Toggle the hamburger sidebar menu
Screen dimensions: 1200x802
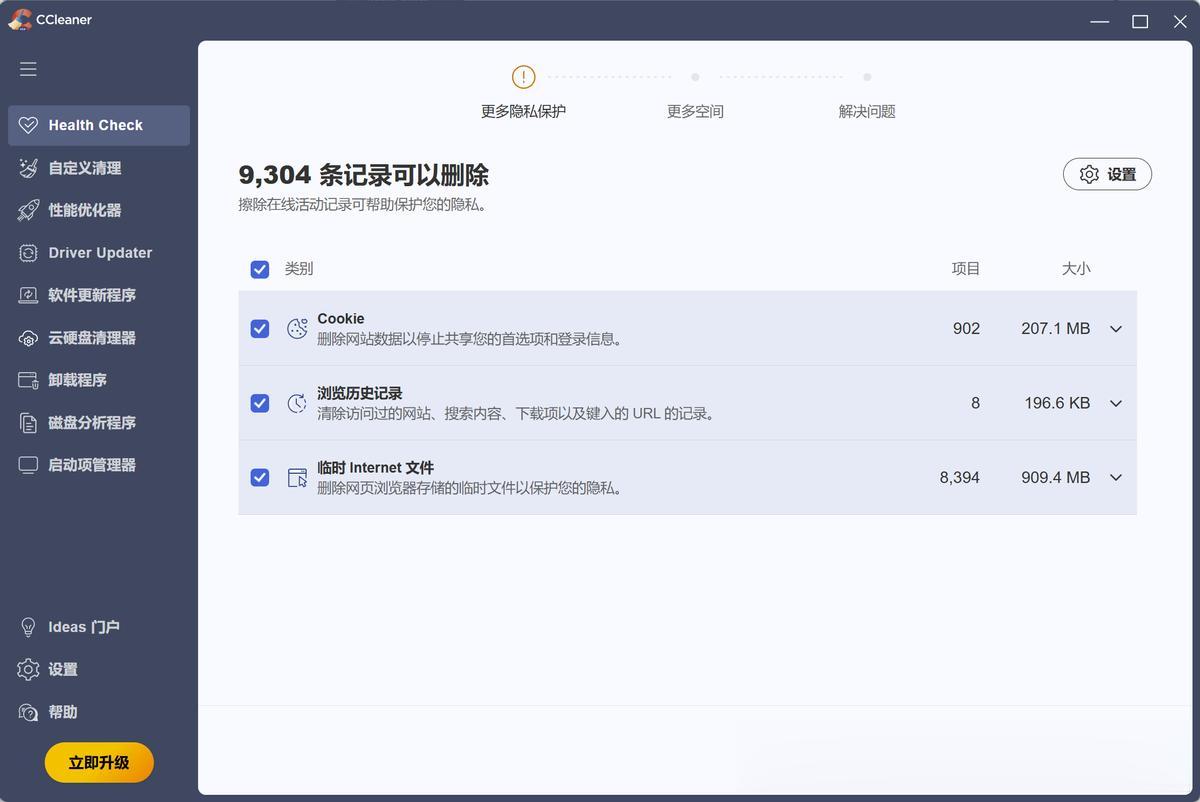tap(28, 69)
